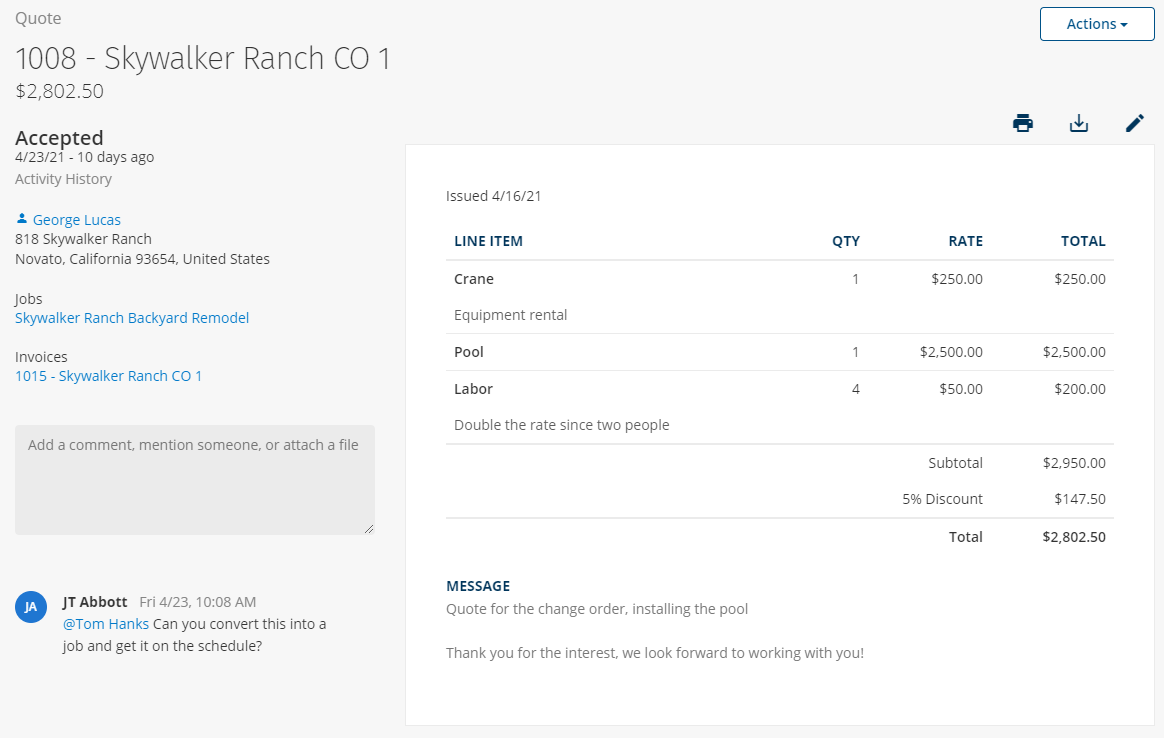Click the 5% Discount label
This screenshot has width=1164, height=738.
tap(942, 499)
